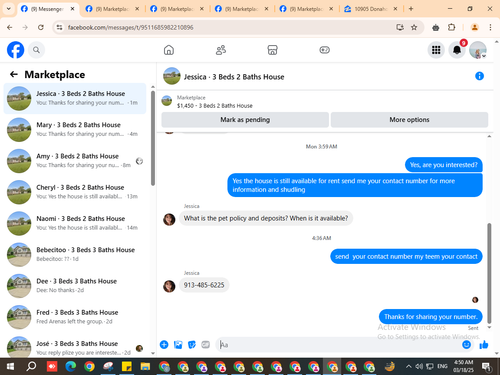Open a new browser tab
The height and width of the screenshot is (375, 500).
411,9
